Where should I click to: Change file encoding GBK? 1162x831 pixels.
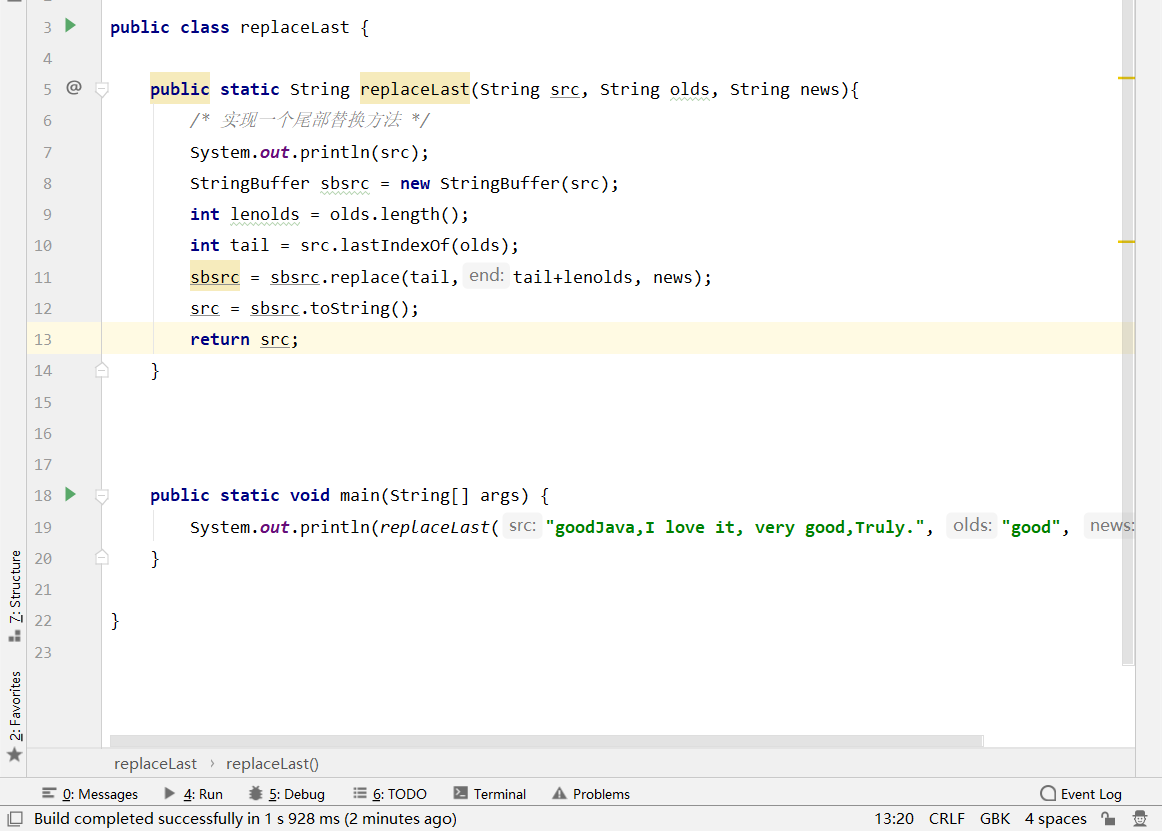click(x=995, y=818)
